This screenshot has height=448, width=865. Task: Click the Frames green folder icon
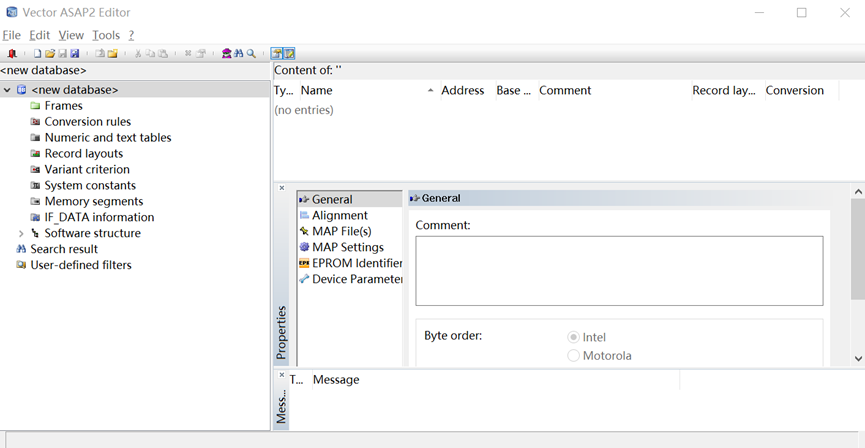coord(35,106)
